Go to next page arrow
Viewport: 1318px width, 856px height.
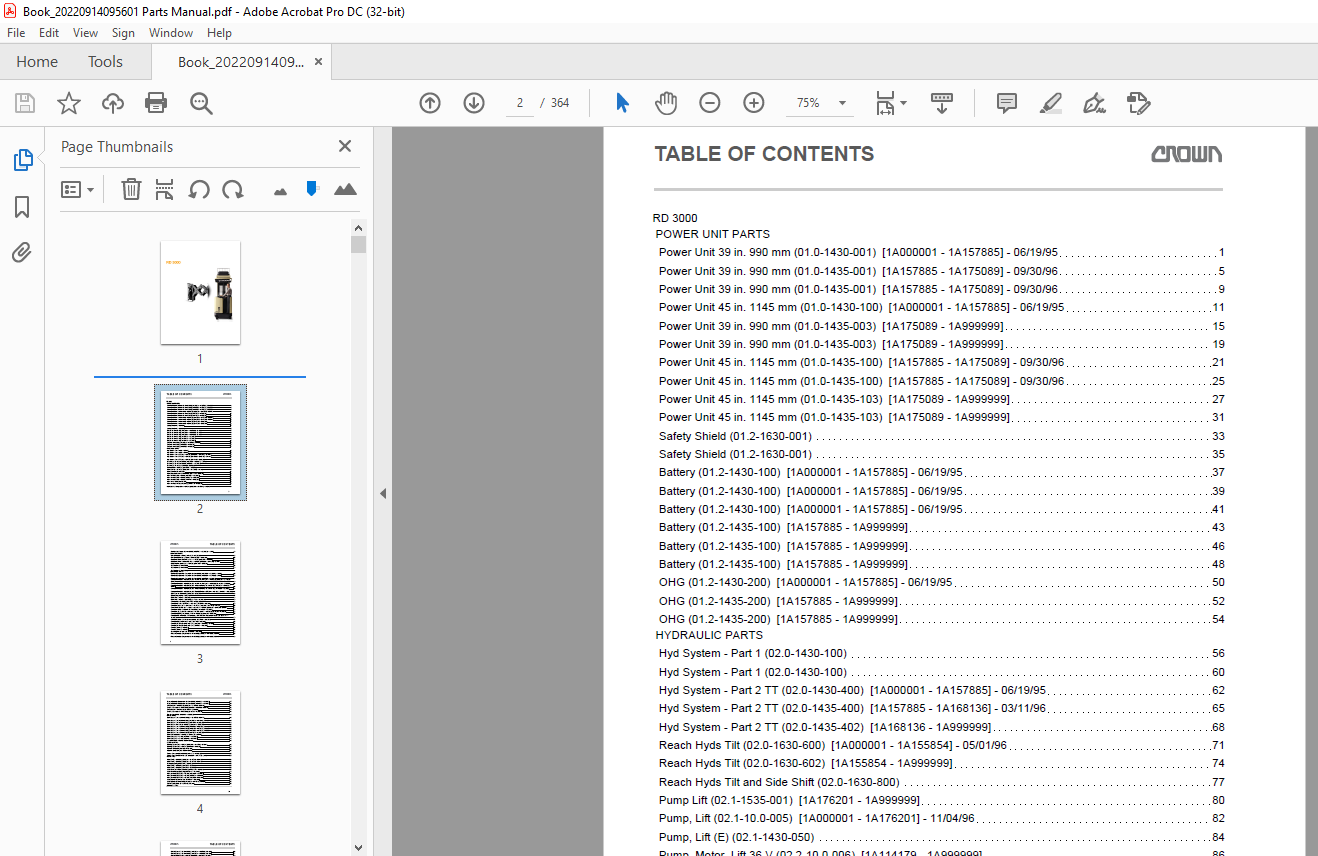[474, 103]
